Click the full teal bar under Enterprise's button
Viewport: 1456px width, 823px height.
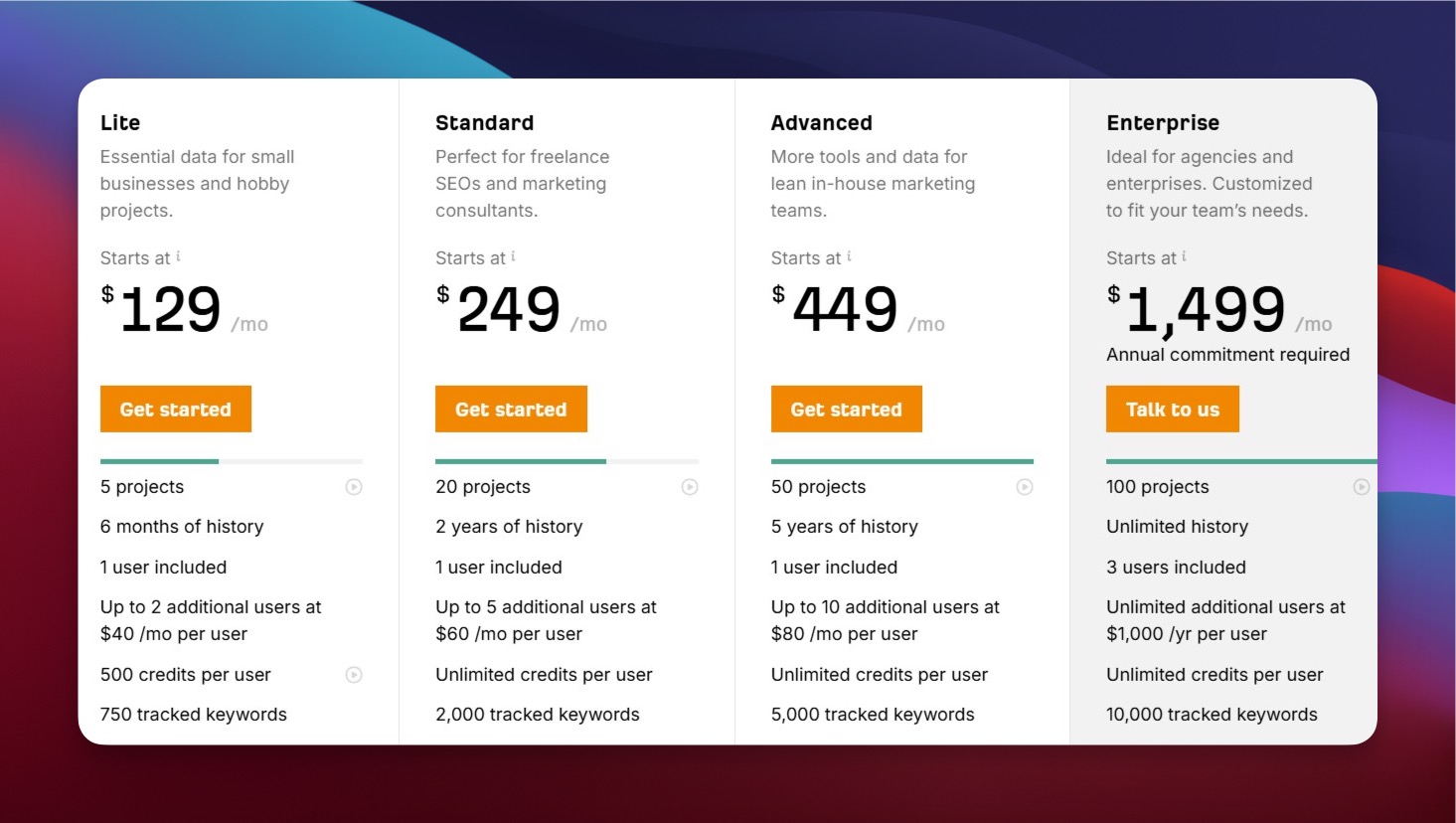1240,461
